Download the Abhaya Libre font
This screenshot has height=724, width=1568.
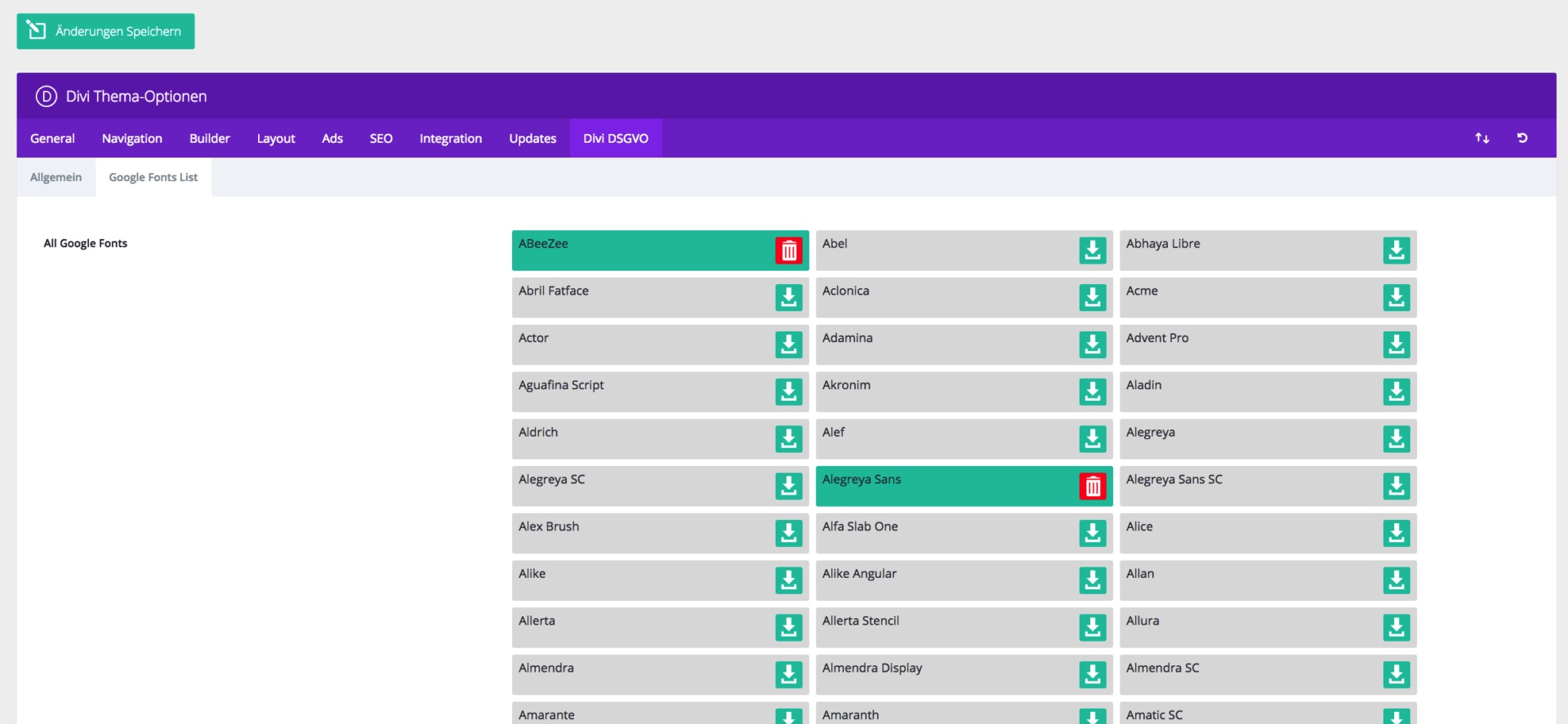tap(1396, 251)
